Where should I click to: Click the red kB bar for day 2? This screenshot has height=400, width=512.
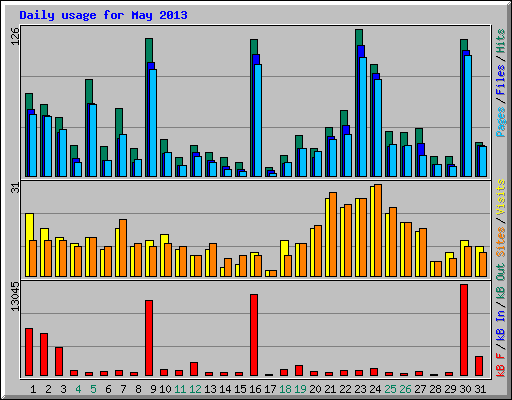(x=44, y=354)
